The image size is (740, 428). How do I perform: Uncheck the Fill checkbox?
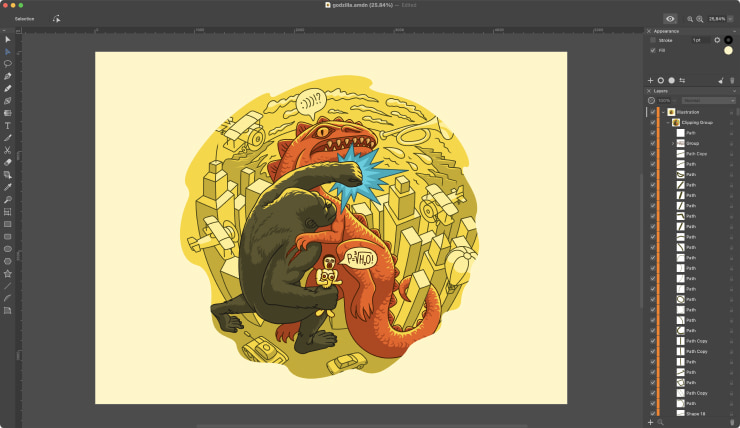point(653,50)
